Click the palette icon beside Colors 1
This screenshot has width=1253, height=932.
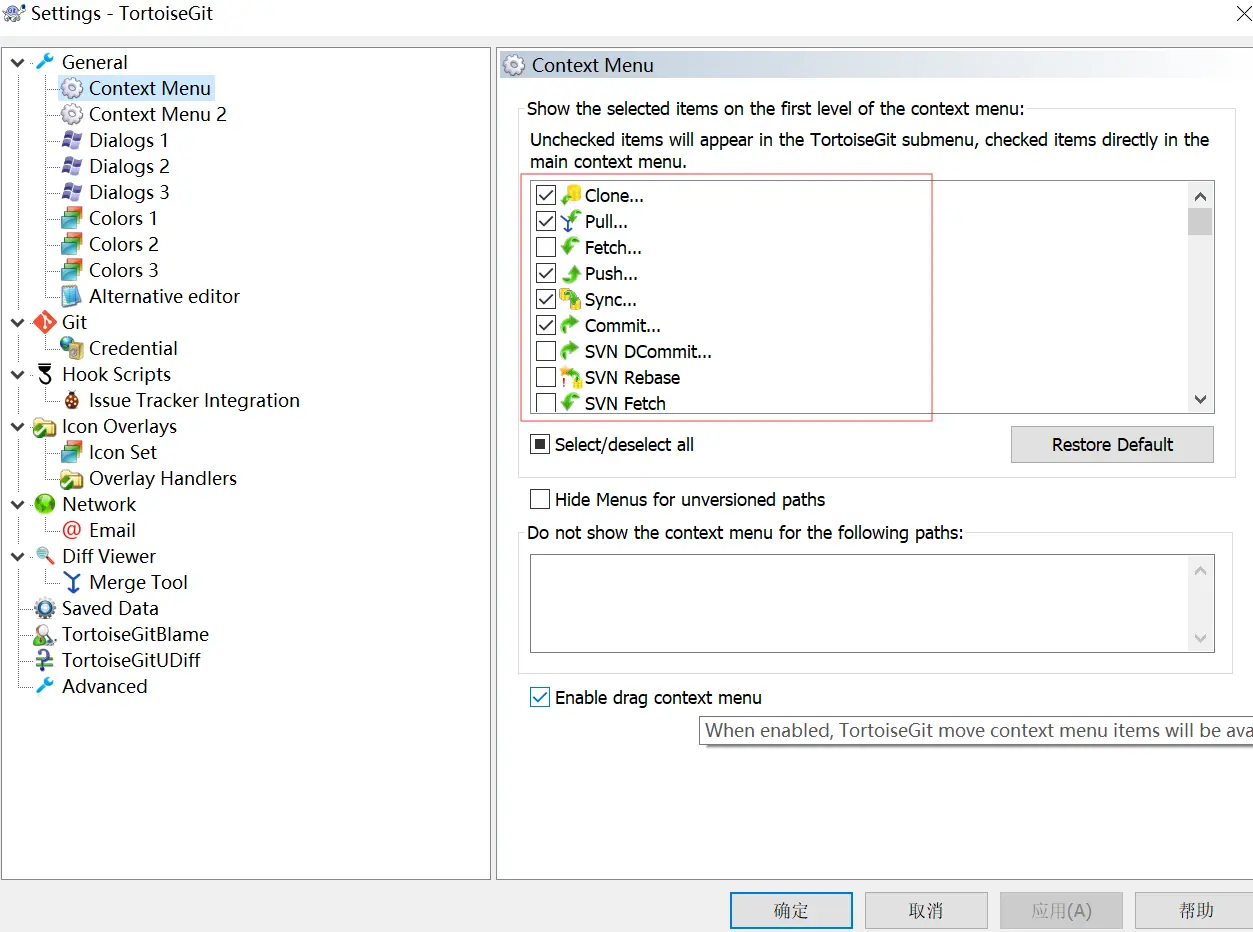pos(72,218)
